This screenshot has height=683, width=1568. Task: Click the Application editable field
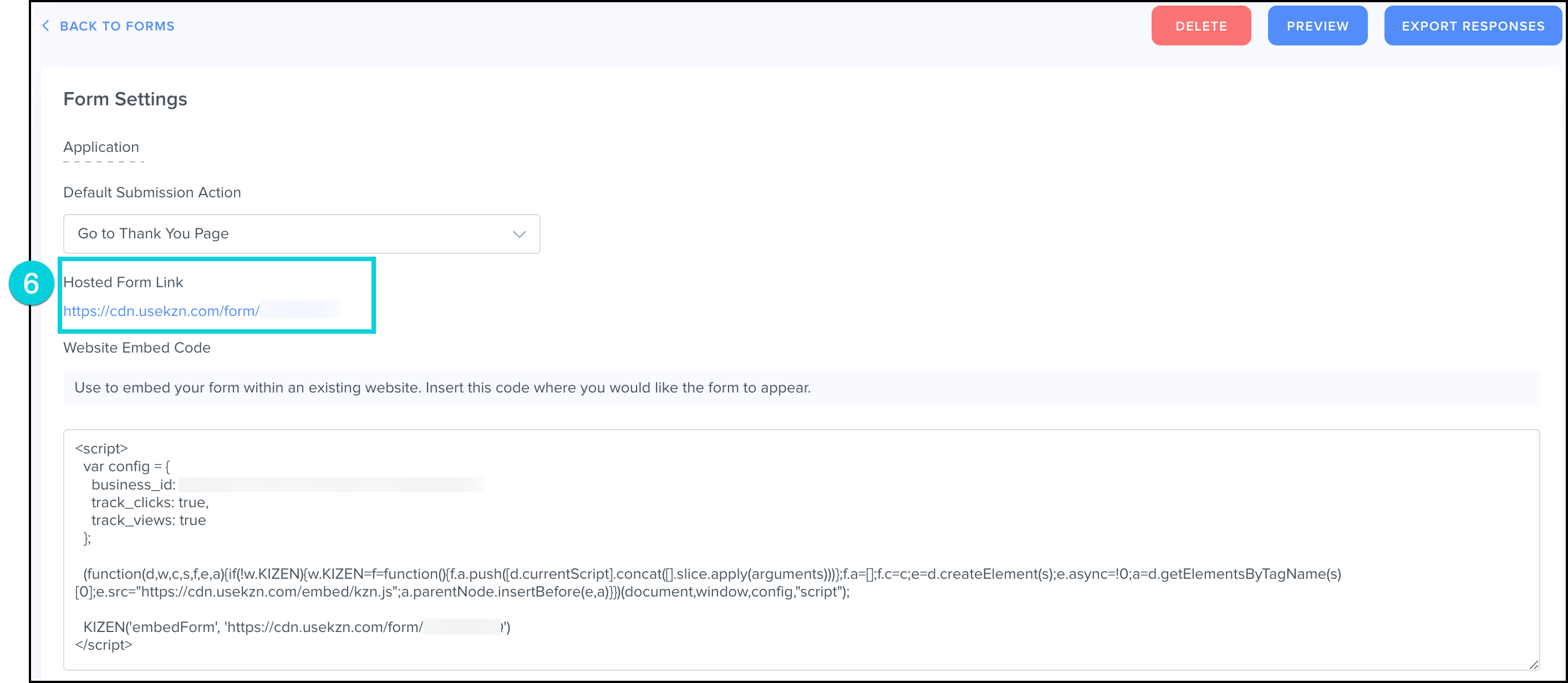click(x=101, y=148)
